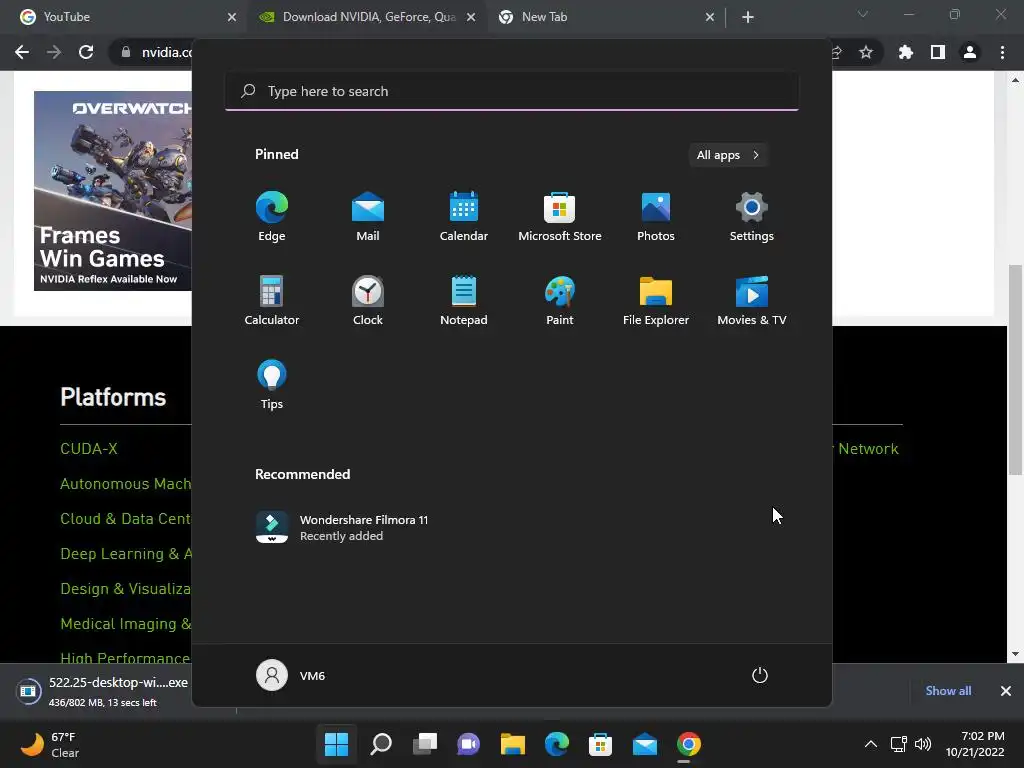This screenshot has height=768, width=1024.
Task: Open network status tray icon
Action: pyautogui.click(x=899, y=744)
